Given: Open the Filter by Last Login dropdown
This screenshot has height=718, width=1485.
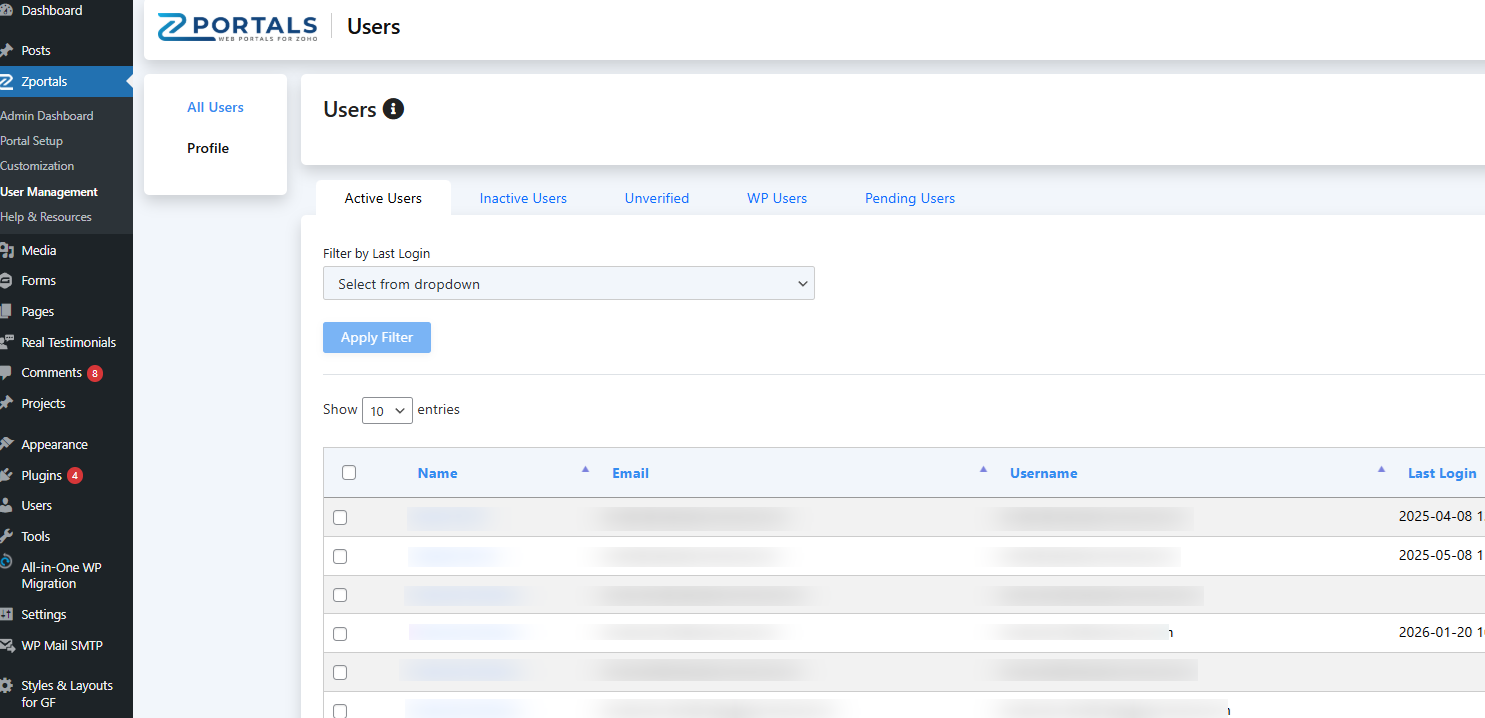Looking at the screenshot, I should pos(568,284).
